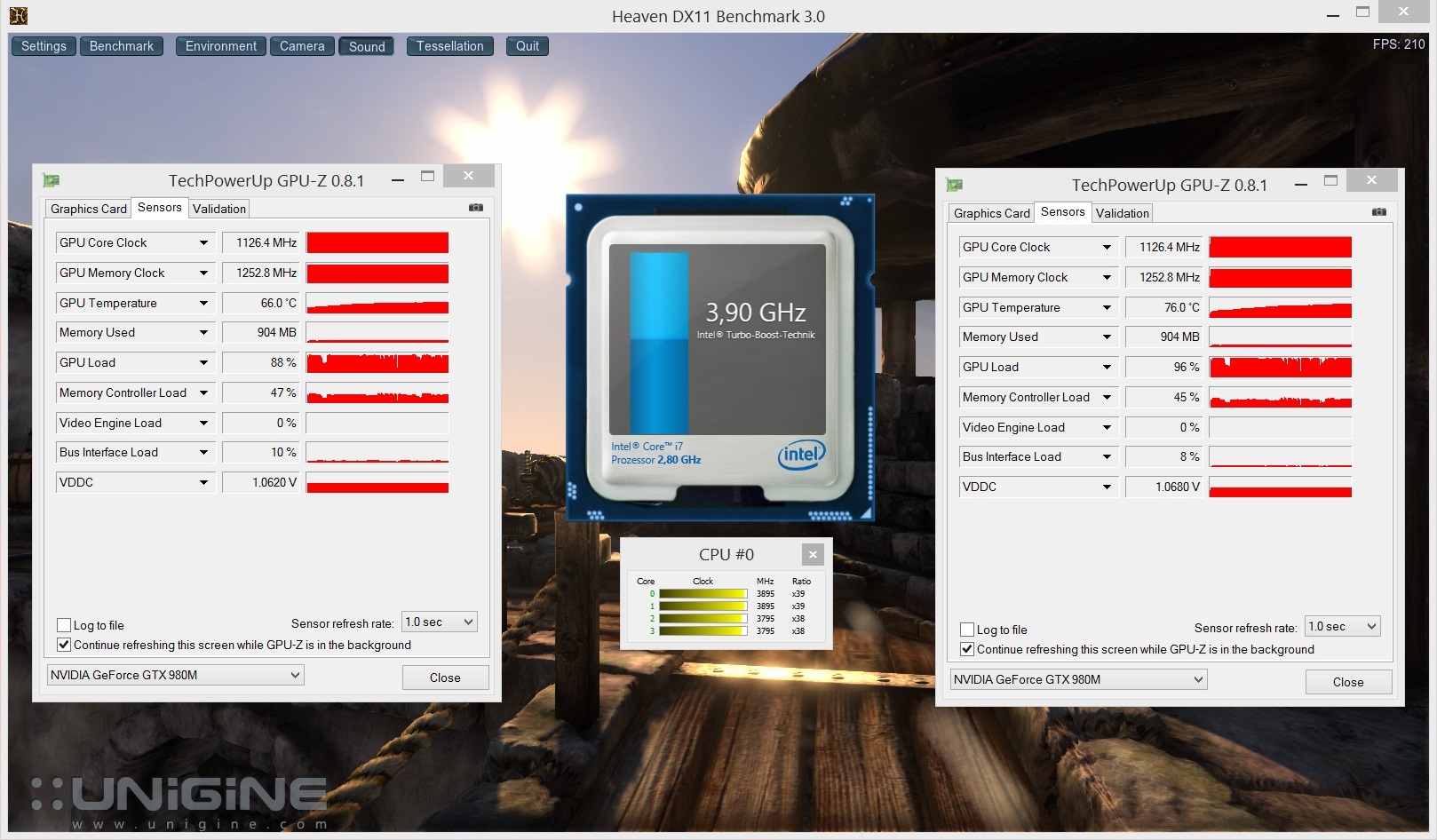This screenshot has width=1437, height=840.
Task: Switch to Validation tab in right GPU-Z
Action: tap(1123, 213)
